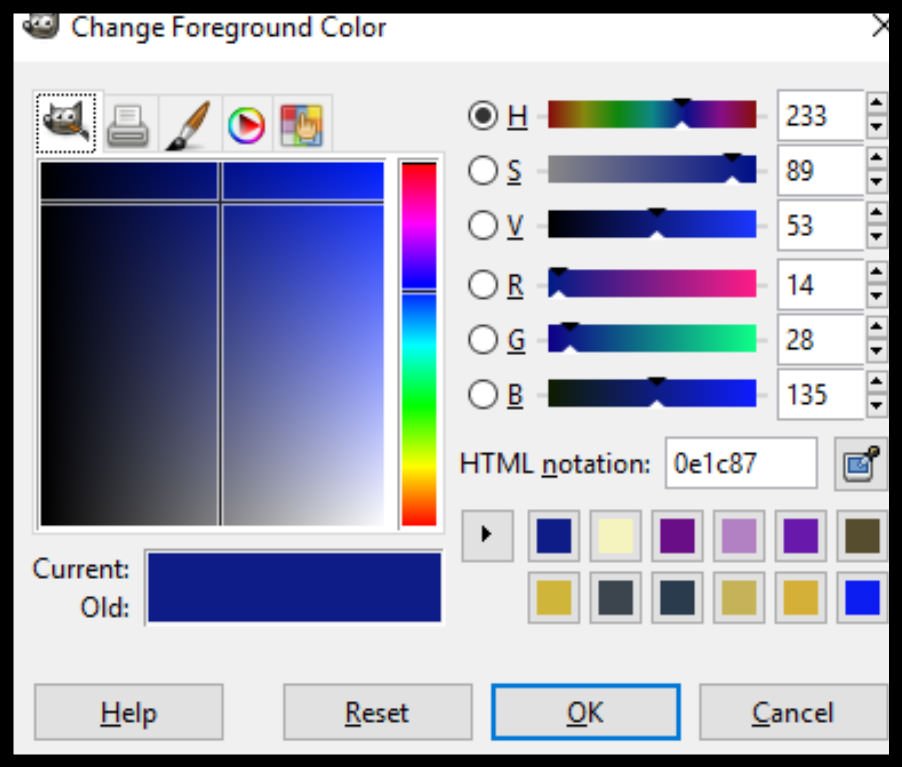Decrease the H value with down arrow
Screen dimensions: 902x767
click(876, 127)
